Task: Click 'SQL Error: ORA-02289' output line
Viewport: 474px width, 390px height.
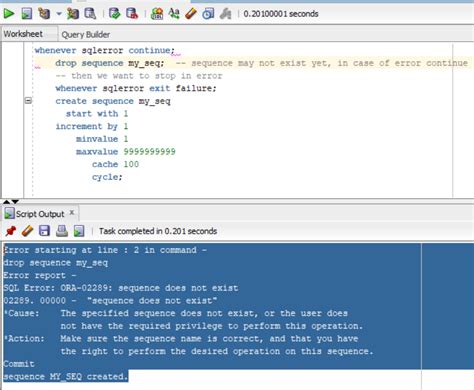Action: [x=121, y=288]
